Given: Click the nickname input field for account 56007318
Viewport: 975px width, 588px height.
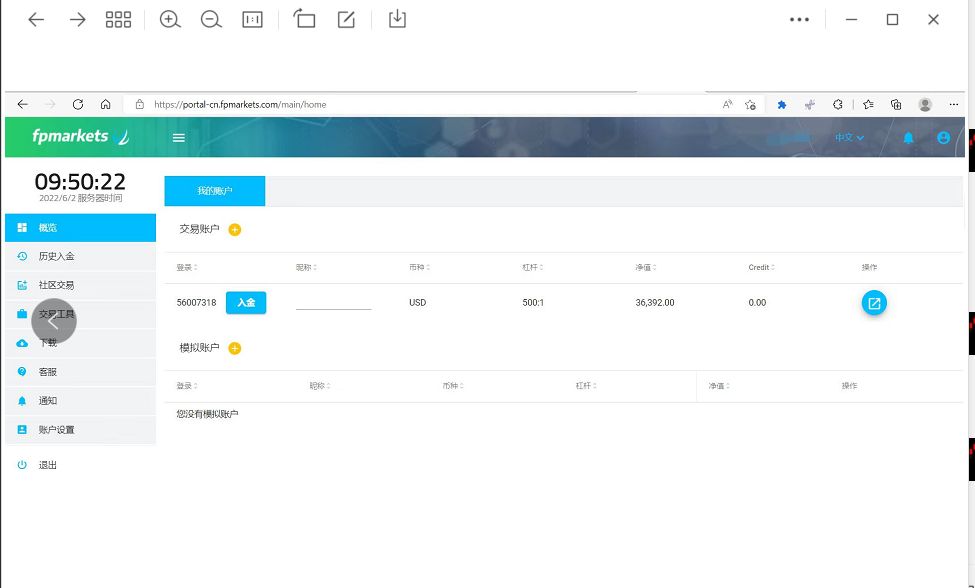Looking at the screenshot, I should 333,302.
